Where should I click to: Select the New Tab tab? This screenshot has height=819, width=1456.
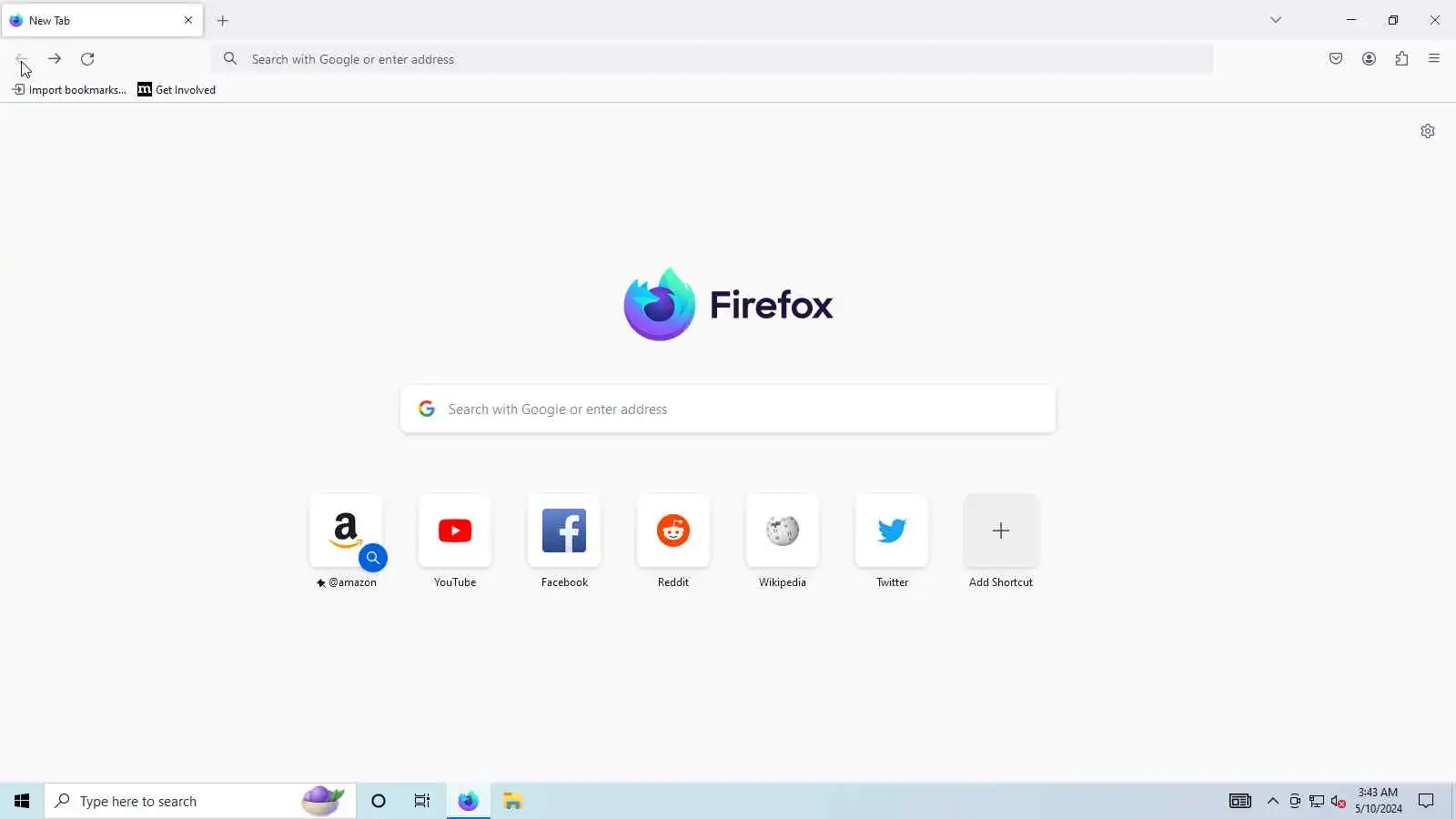coord(102,20)
